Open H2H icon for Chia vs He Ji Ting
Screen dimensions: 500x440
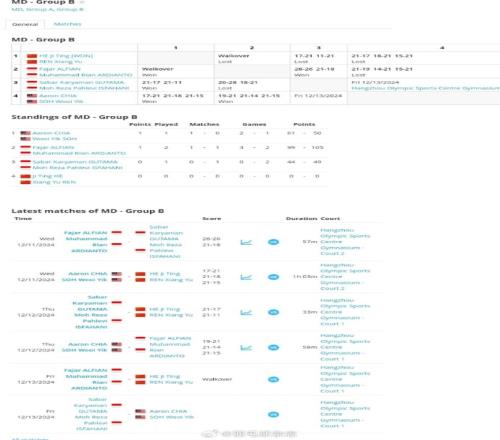(x=273, y=277)
